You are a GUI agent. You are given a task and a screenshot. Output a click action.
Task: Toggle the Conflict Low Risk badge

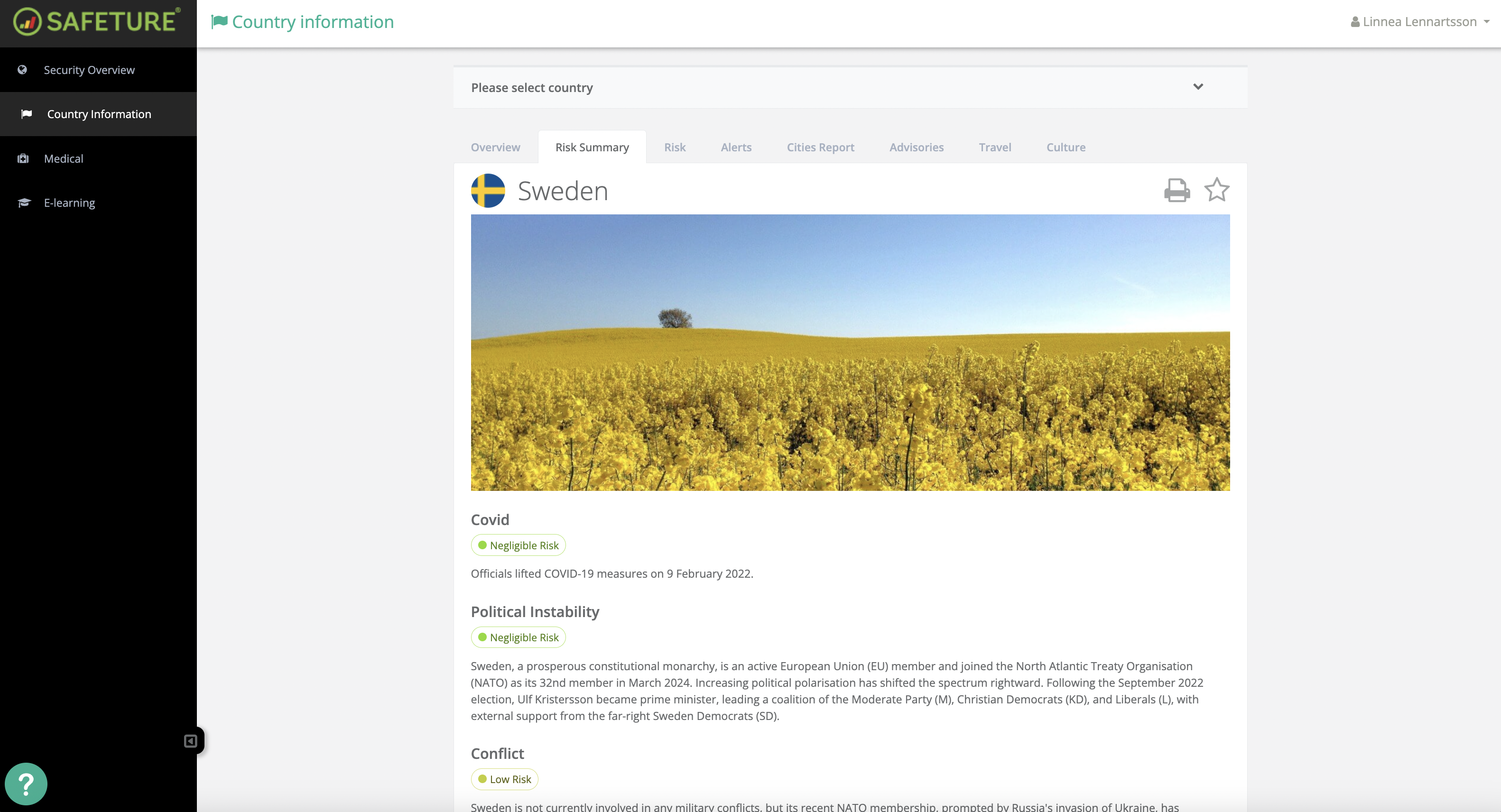point(504,779)
